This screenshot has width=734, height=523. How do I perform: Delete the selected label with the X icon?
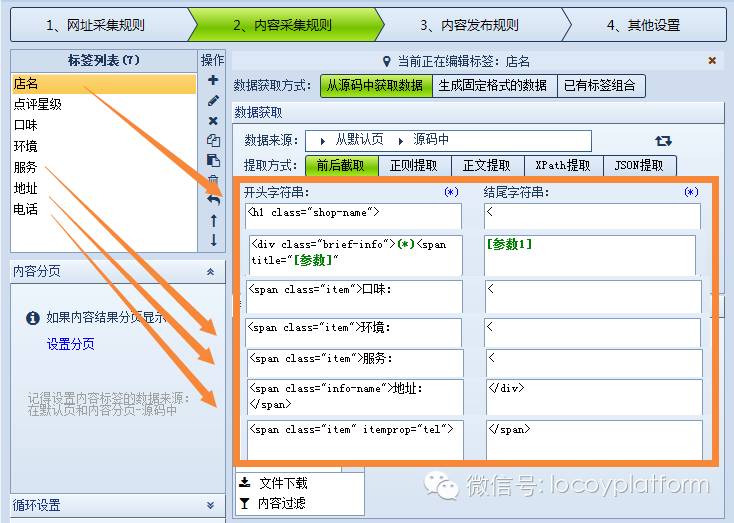[x=213, y=121]
